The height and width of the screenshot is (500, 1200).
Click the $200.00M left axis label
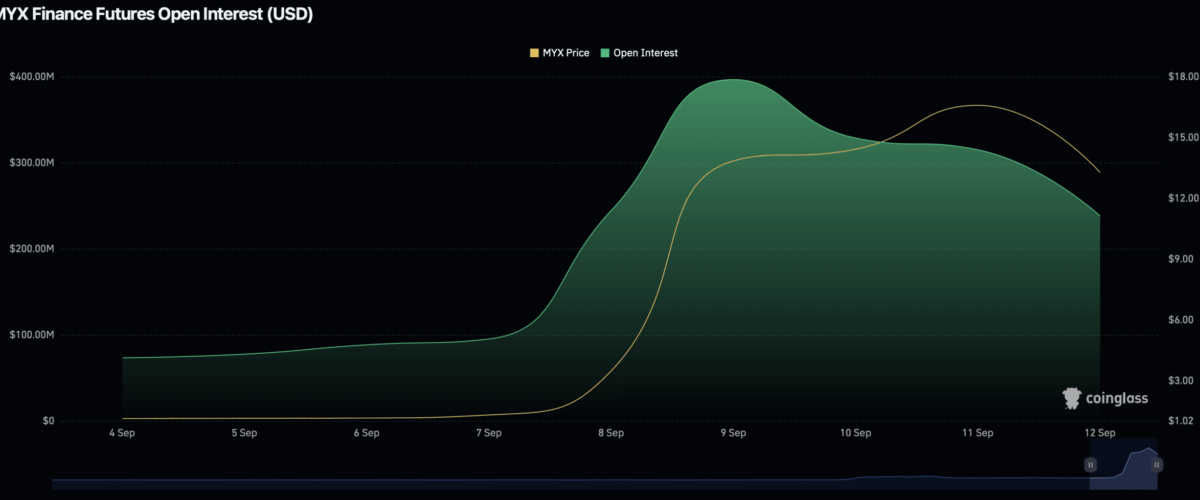[x=31, y=249]
